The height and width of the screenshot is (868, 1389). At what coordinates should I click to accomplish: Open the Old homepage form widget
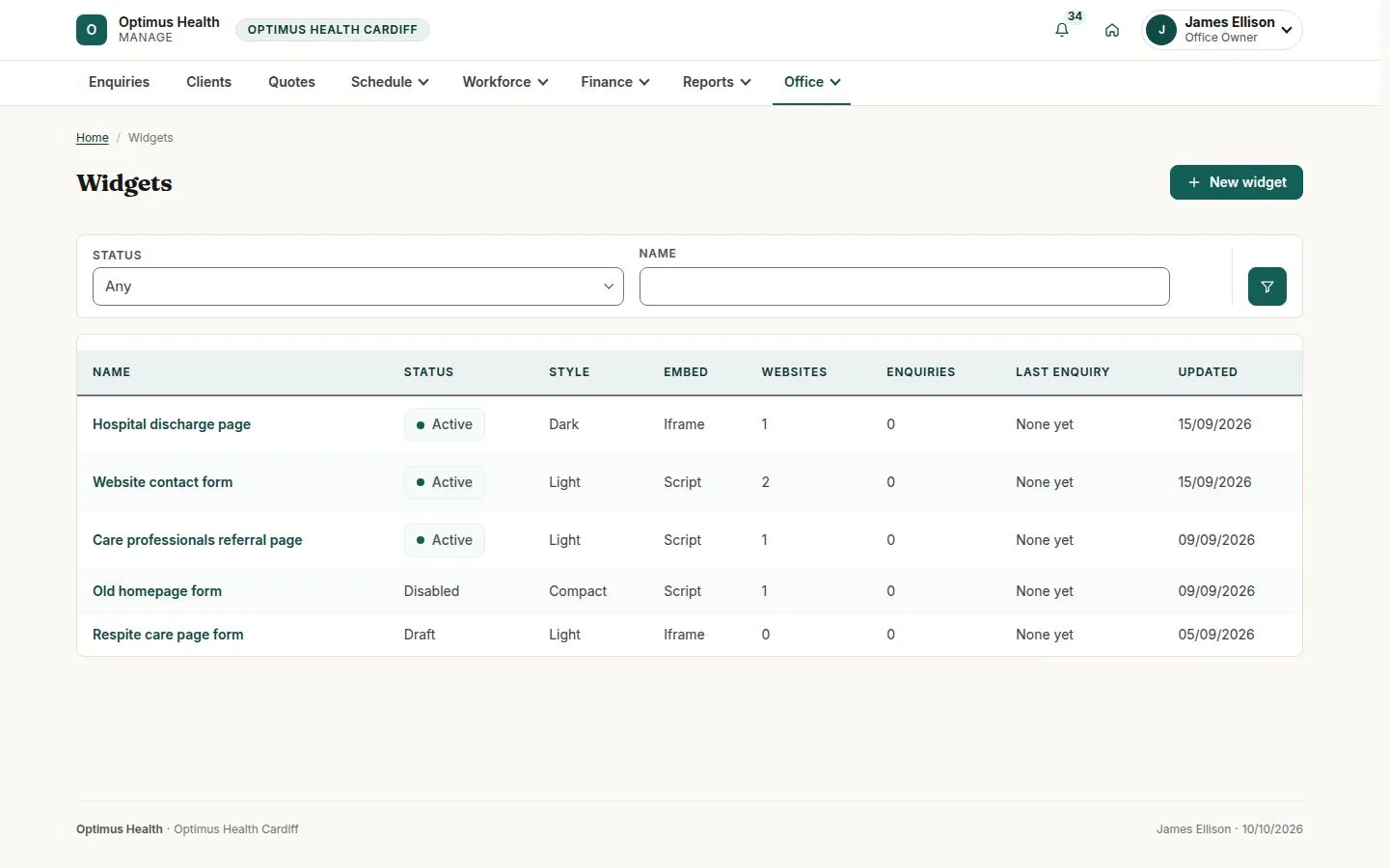pos(157,591)
